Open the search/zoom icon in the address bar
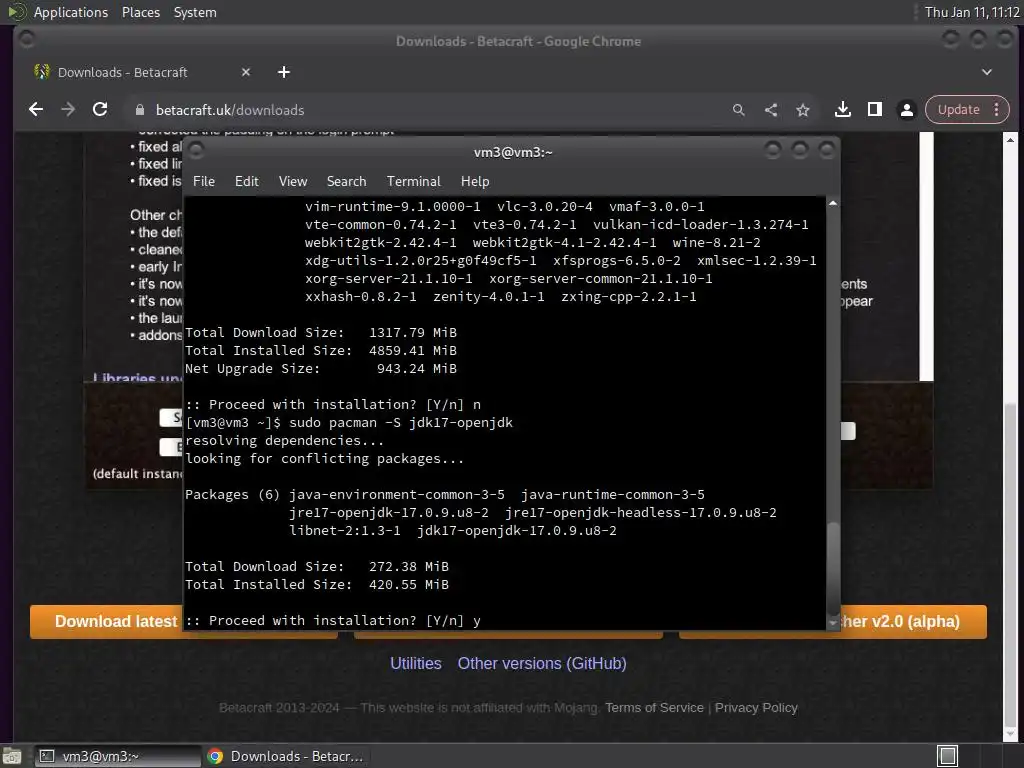1024x768 pixels. 739,110
